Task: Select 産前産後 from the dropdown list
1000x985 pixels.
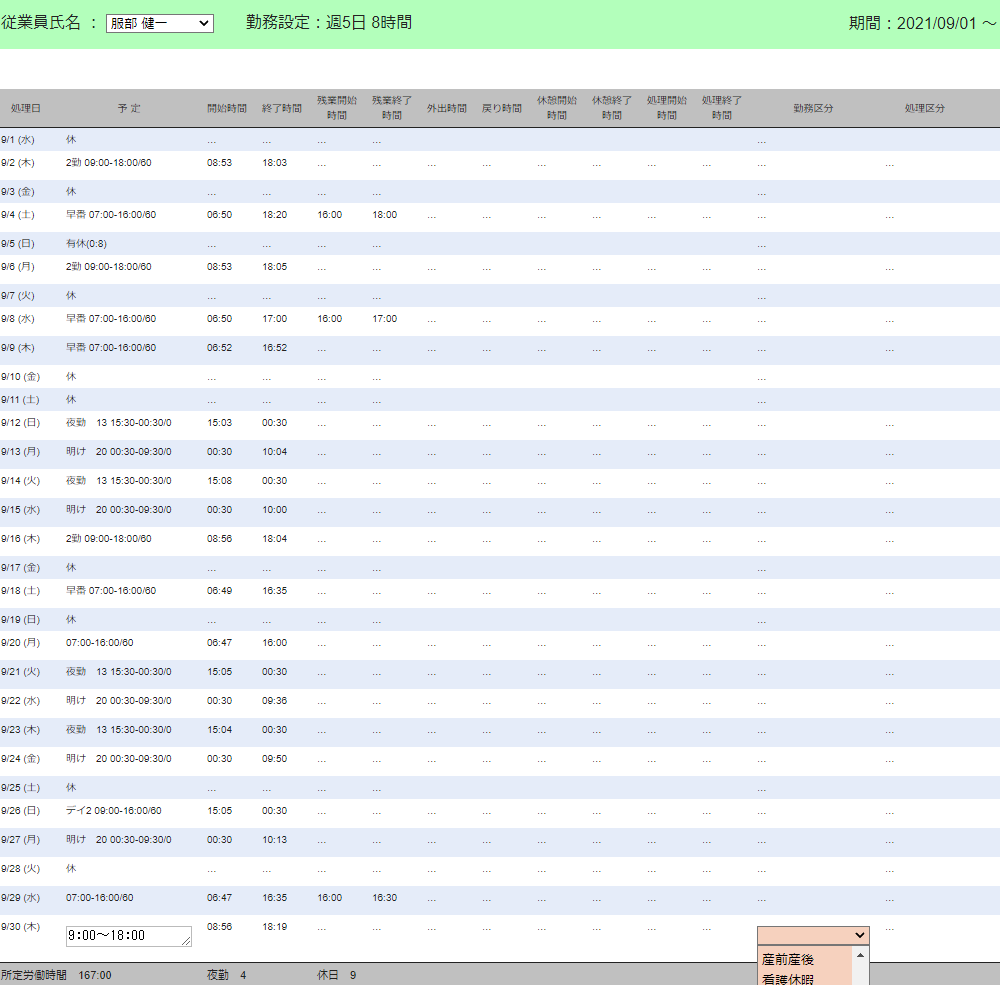Action: (x=788, y=960)
